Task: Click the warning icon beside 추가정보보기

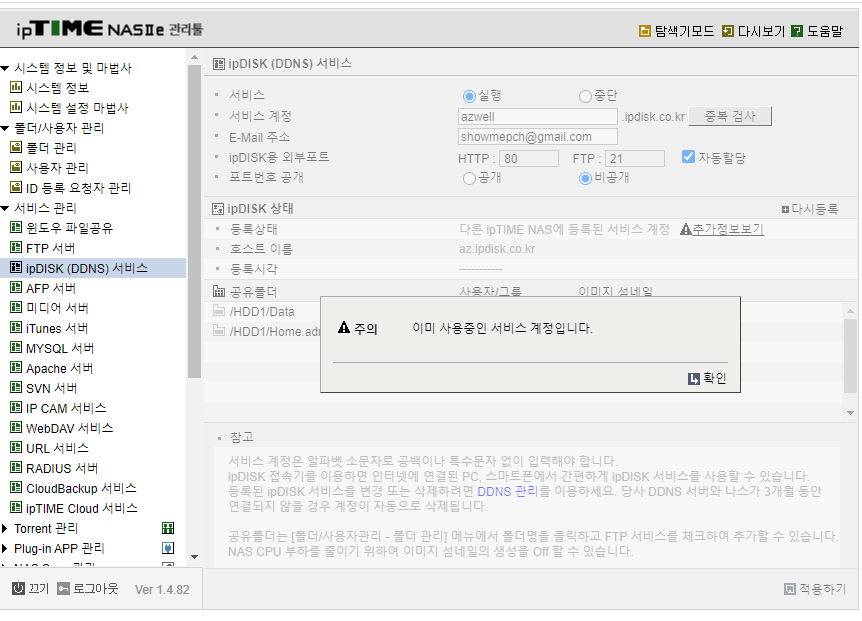Action: [686, 229]
